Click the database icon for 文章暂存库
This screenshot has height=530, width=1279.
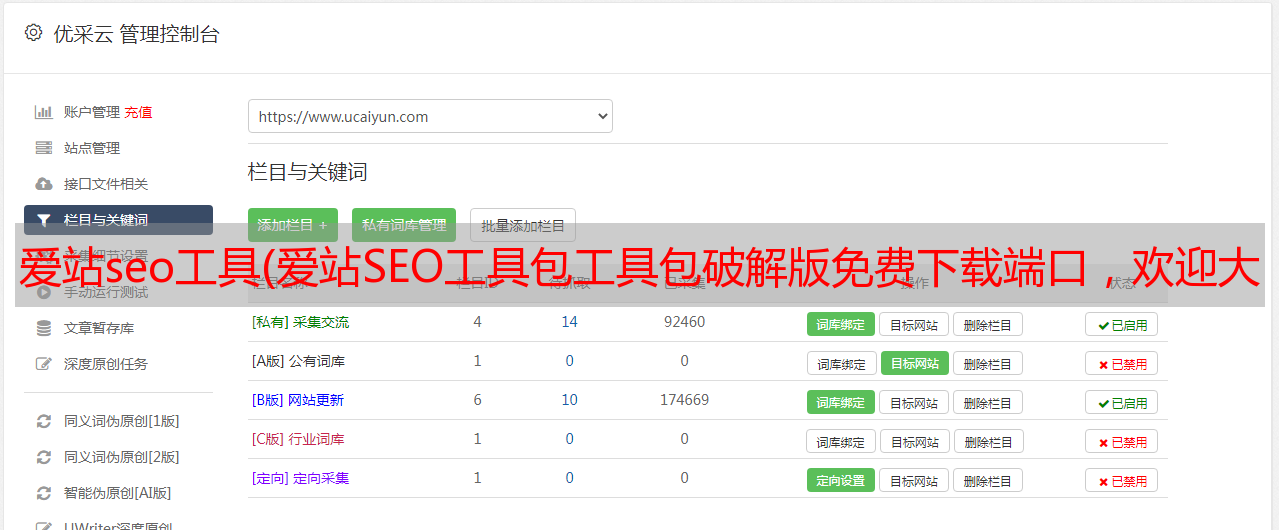click(x=44, y=328)
